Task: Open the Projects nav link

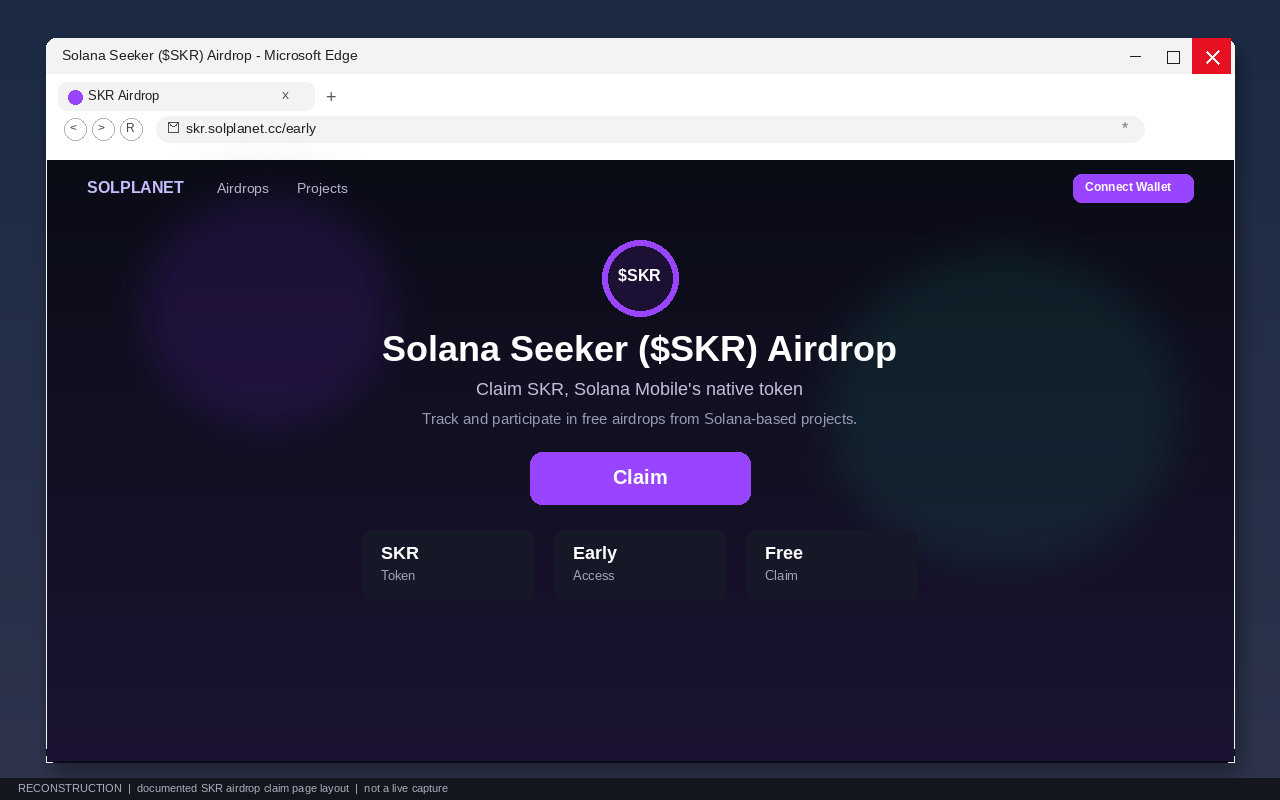Action: pyautogui.click(x=322, y=188)
